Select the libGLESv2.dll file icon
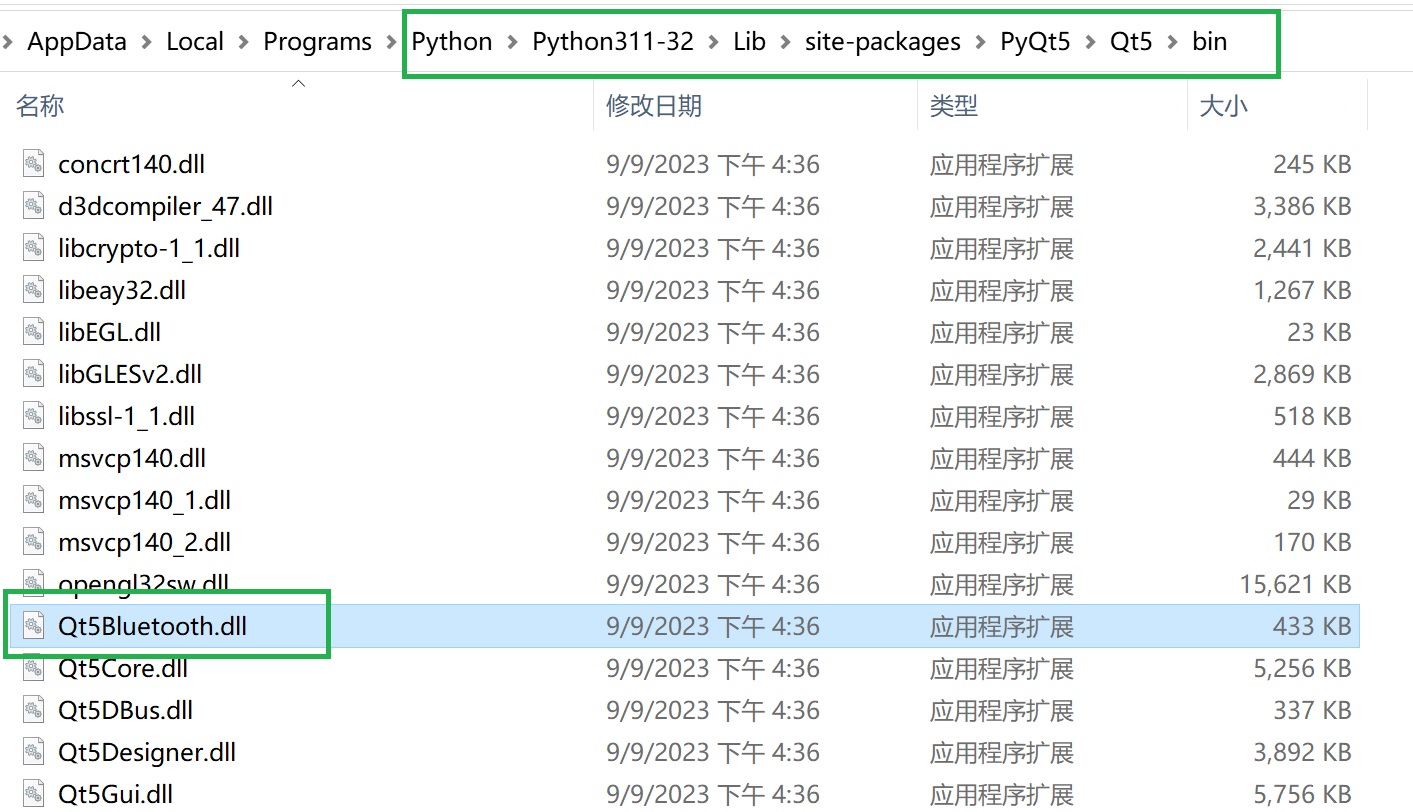This screenshot has width=1413, height=812. pos(34,374)
